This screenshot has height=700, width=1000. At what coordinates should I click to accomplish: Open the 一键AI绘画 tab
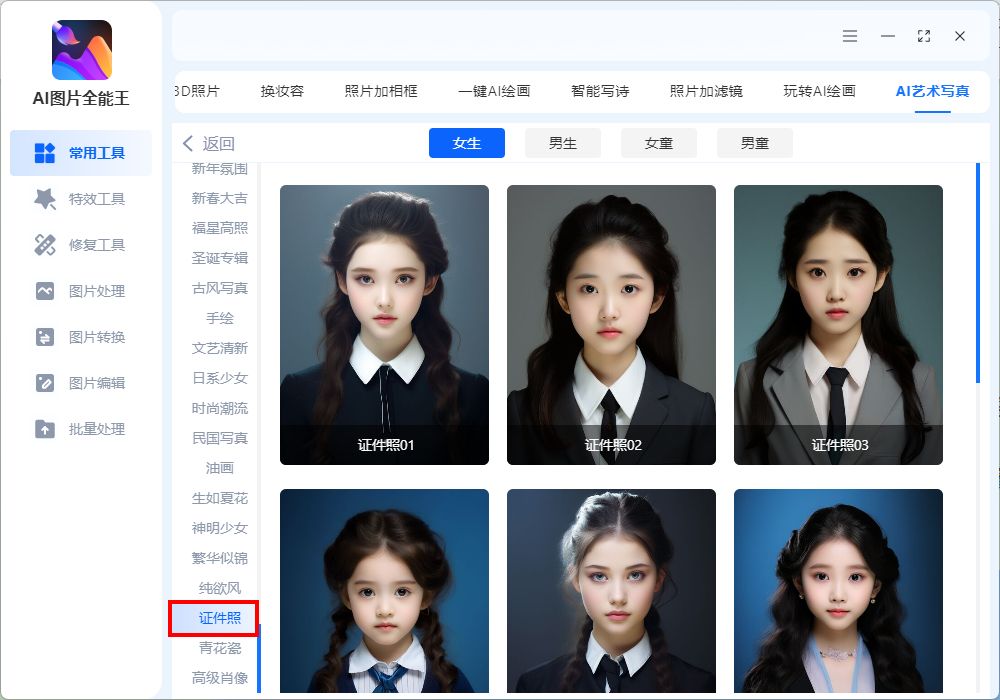coord(494,91)
